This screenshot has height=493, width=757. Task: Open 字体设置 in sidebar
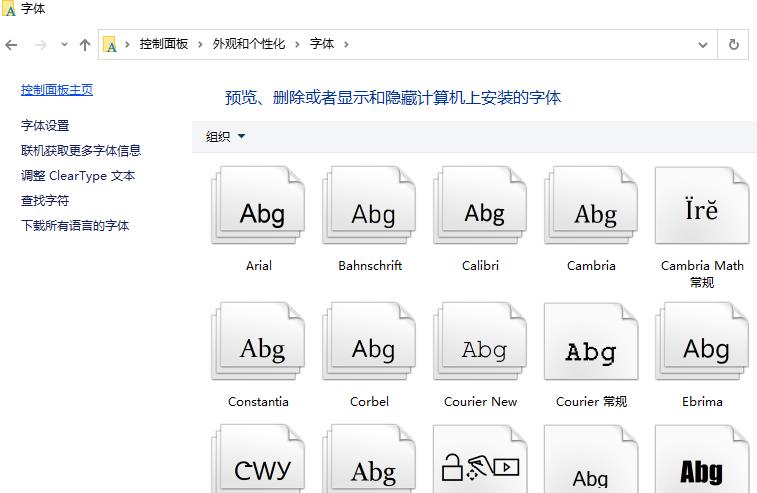click(x=45, y=126)
